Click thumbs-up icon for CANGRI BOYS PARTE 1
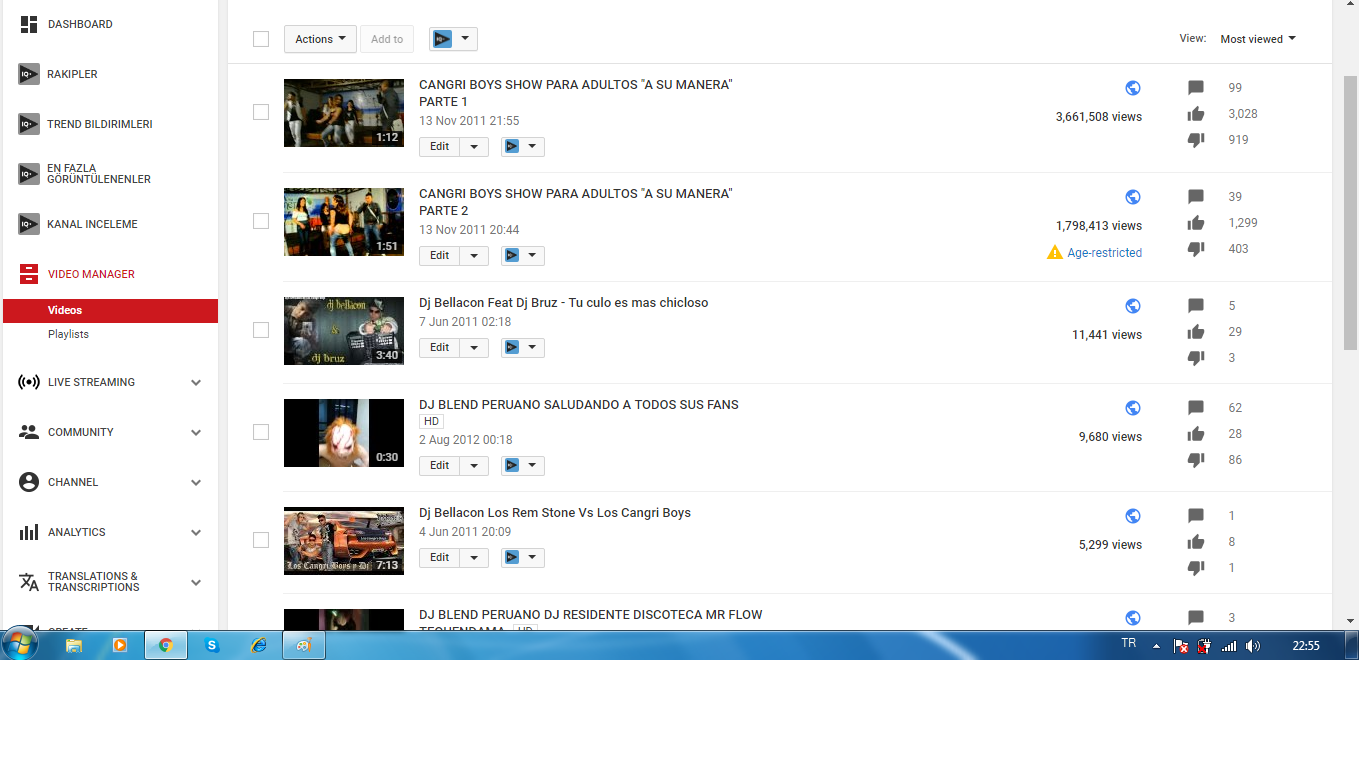The width and height of the screenshot is (1366, 768). tap(1196, 114)
